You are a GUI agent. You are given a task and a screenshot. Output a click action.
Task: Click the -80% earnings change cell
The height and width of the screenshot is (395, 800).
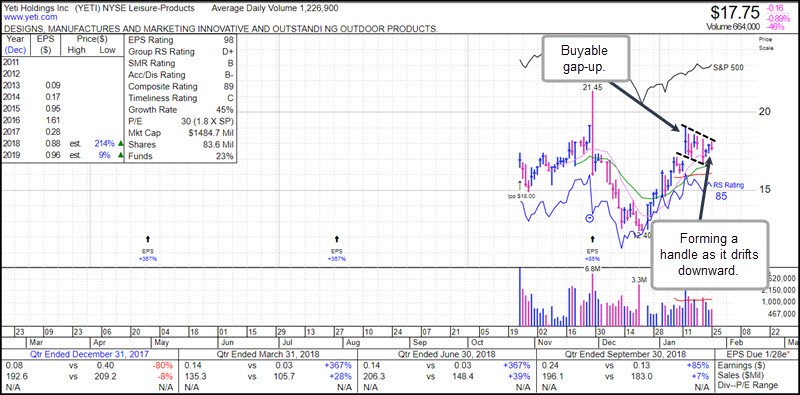(164, 365)
